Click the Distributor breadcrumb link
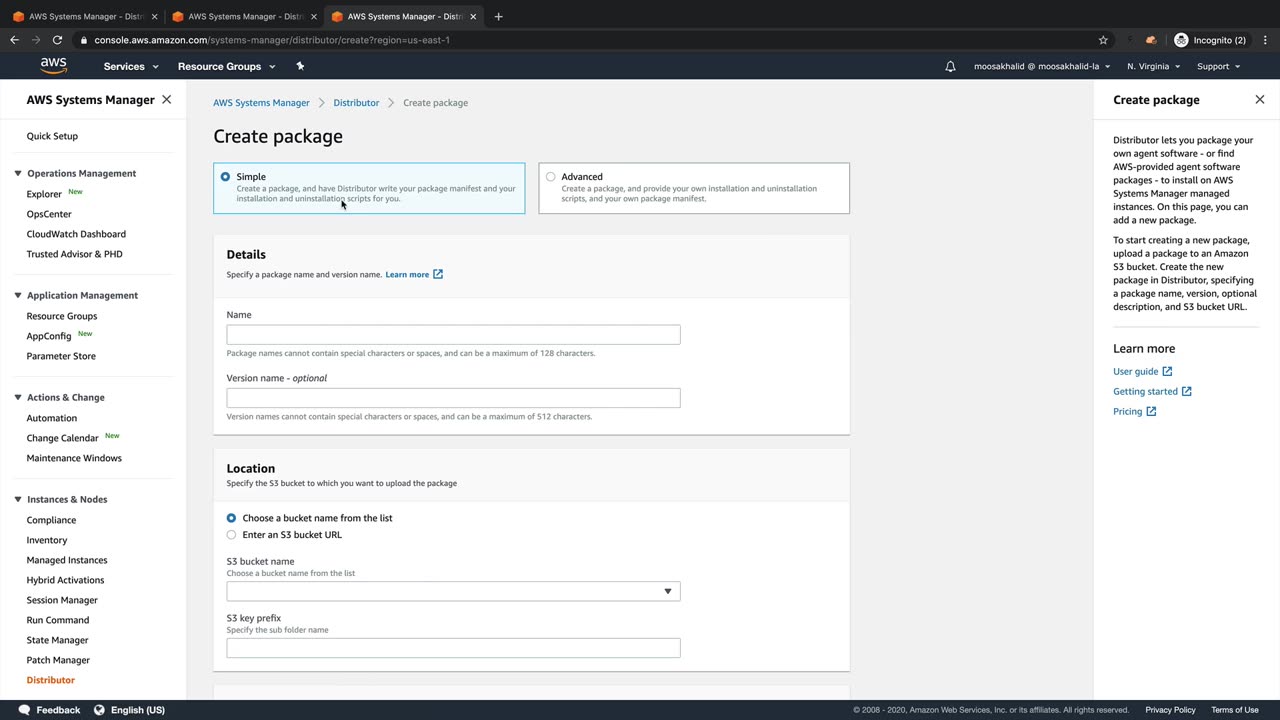 [x=356, y=103]
